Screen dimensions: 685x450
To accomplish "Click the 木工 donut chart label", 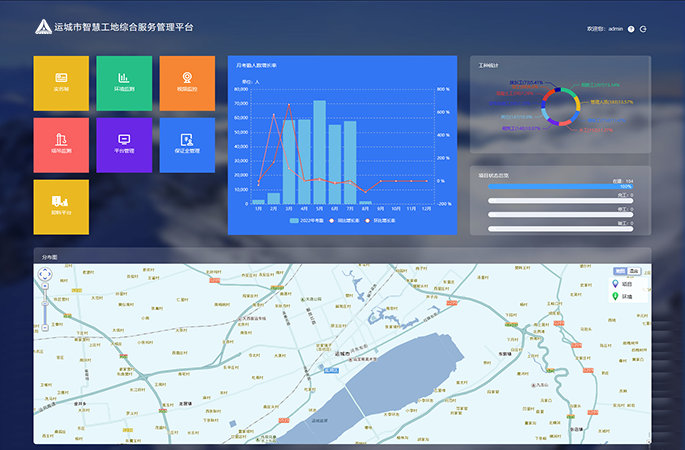I will [x=596, y=130].
